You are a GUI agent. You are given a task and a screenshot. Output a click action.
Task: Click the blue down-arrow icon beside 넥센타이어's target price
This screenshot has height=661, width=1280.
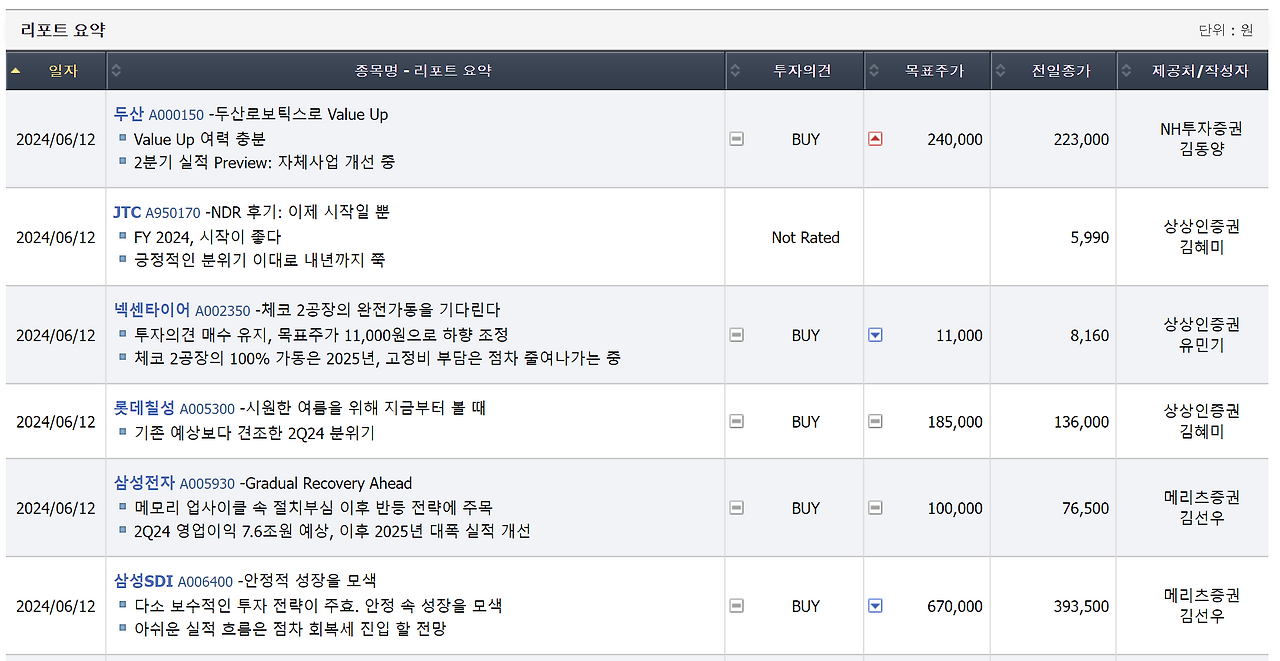(875, 336)
